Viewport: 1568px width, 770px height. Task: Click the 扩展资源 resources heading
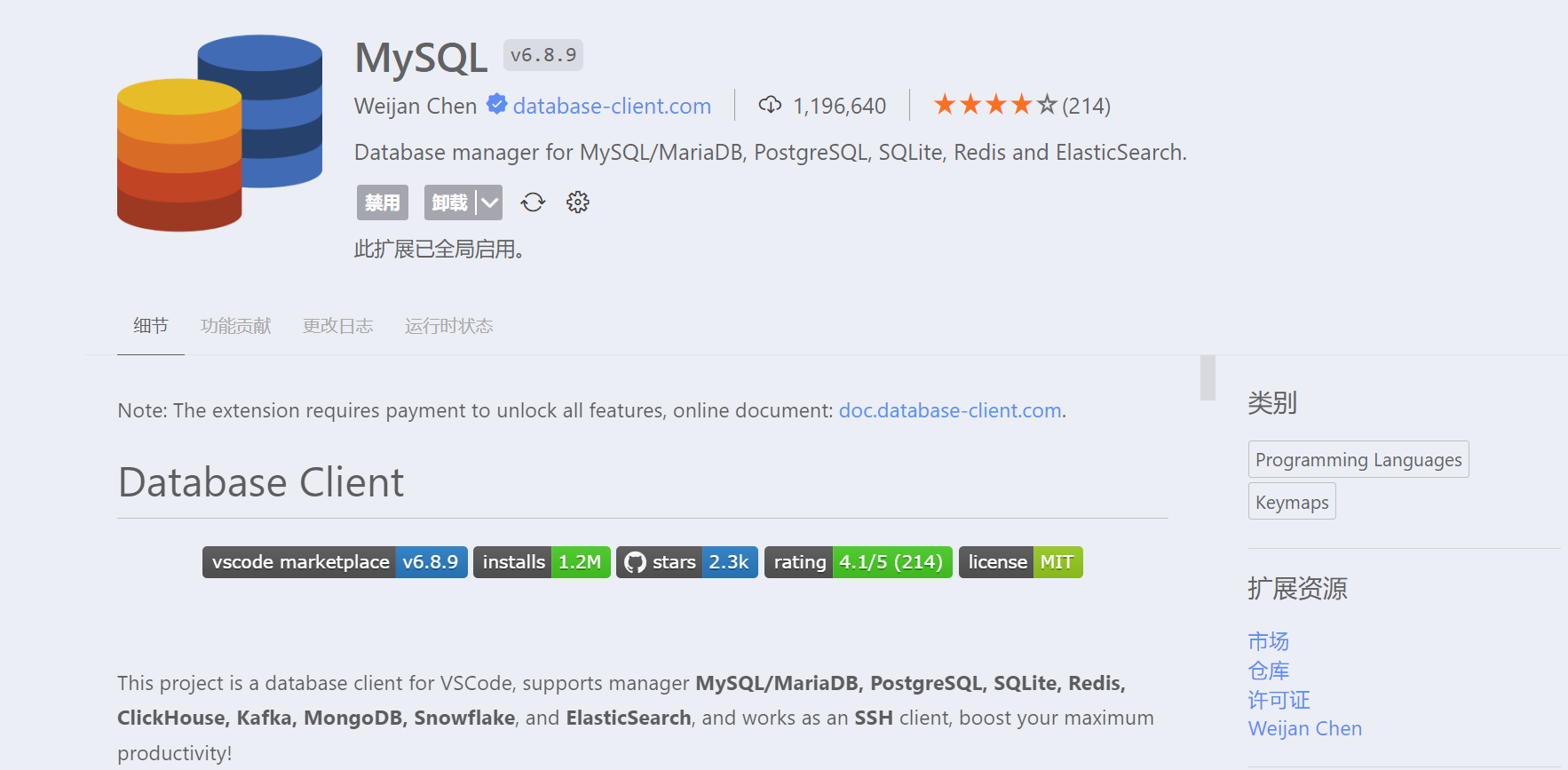1297,589
